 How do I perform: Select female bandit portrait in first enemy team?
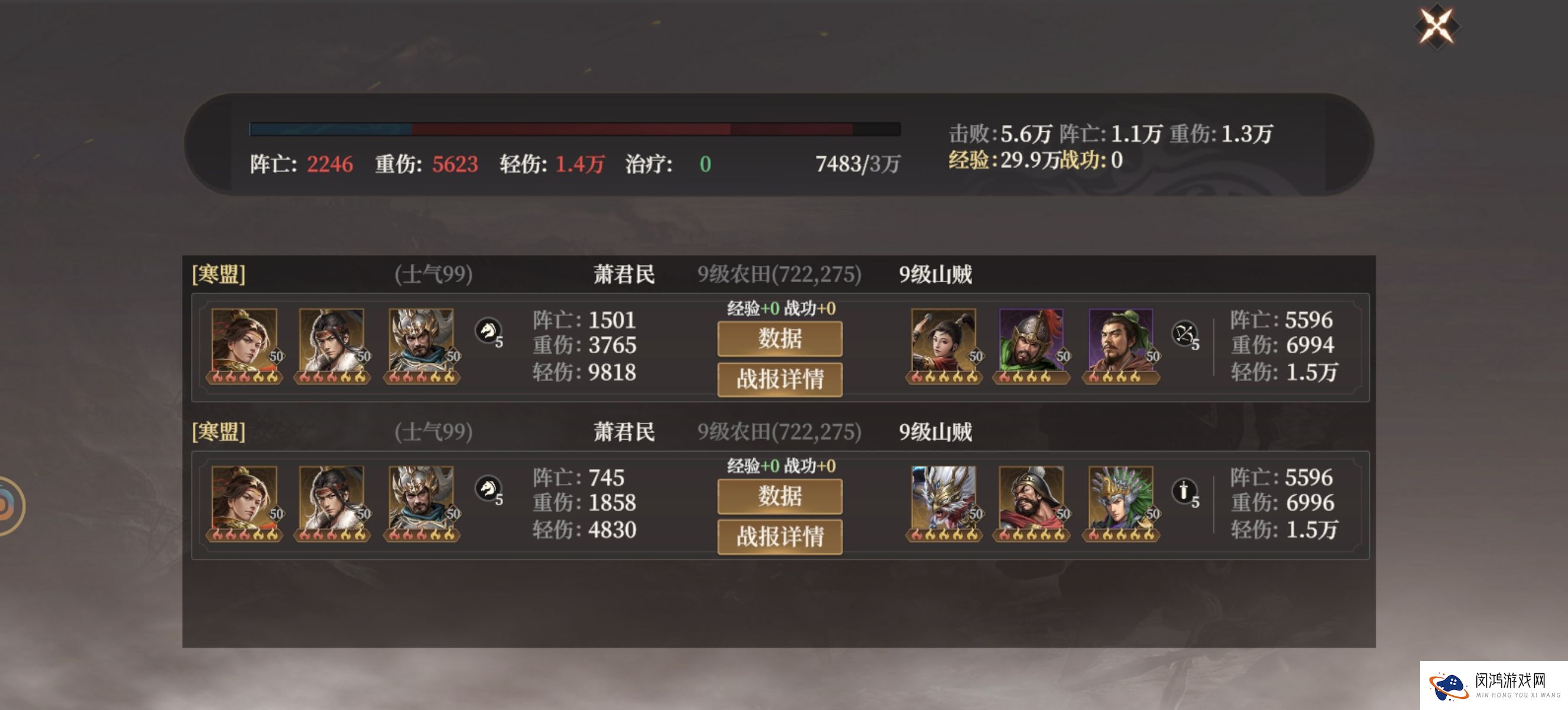(944, 346)
